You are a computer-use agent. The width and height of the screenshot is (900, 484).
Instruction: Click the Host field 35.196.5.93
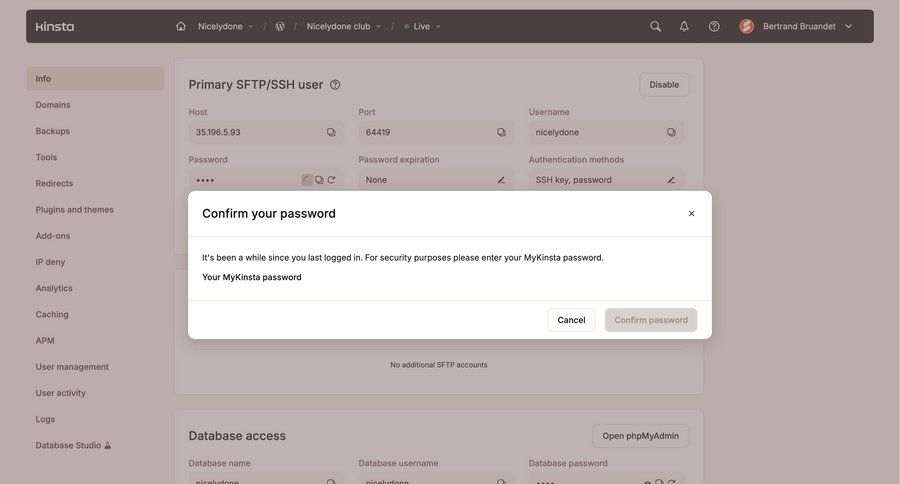[x=266, y=132]
